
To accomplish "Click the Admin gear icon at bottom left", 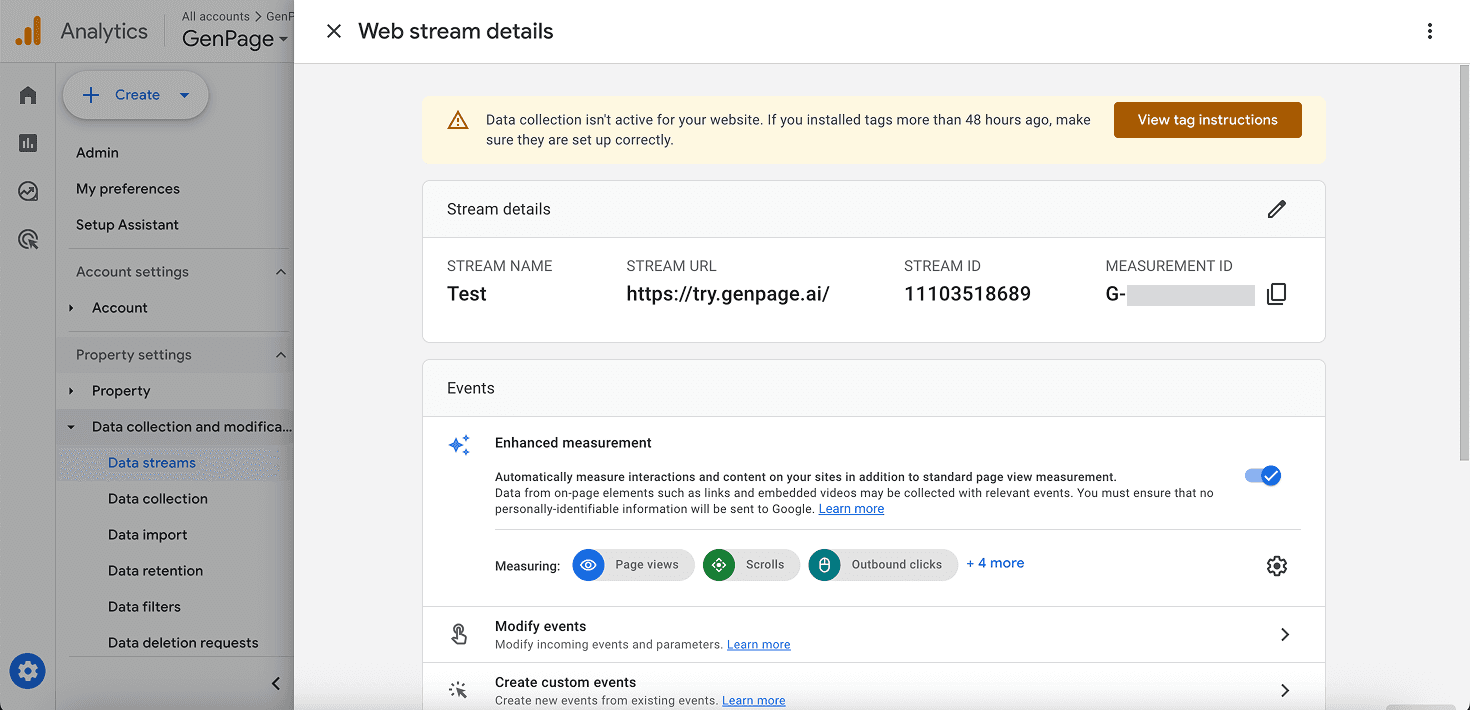I will (x=28, y=670).
